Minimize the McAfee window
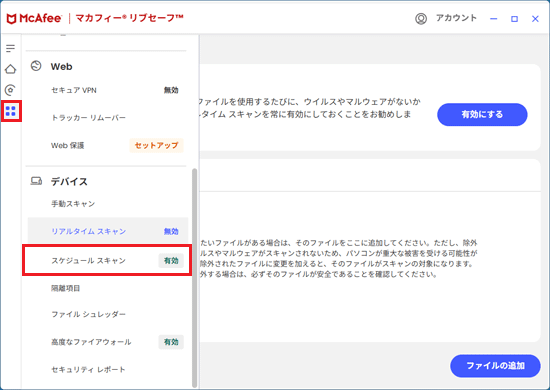This screenshot has height=390, width=550. 494,19
